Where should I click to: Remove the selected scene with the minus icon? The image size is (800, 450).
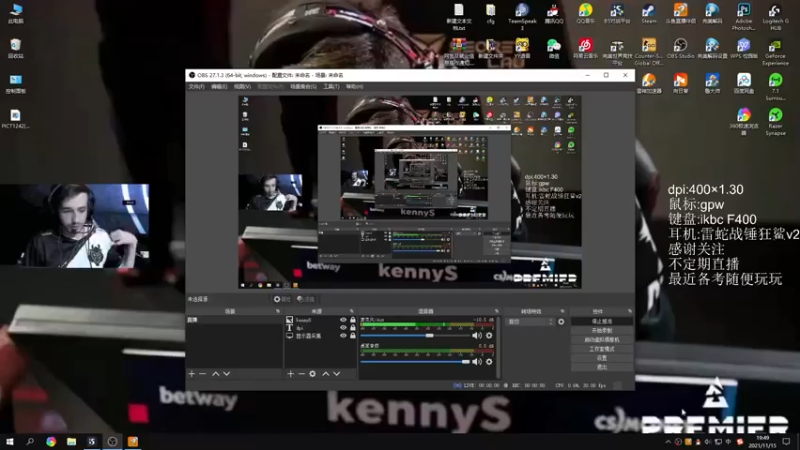(x=203, y=374)
